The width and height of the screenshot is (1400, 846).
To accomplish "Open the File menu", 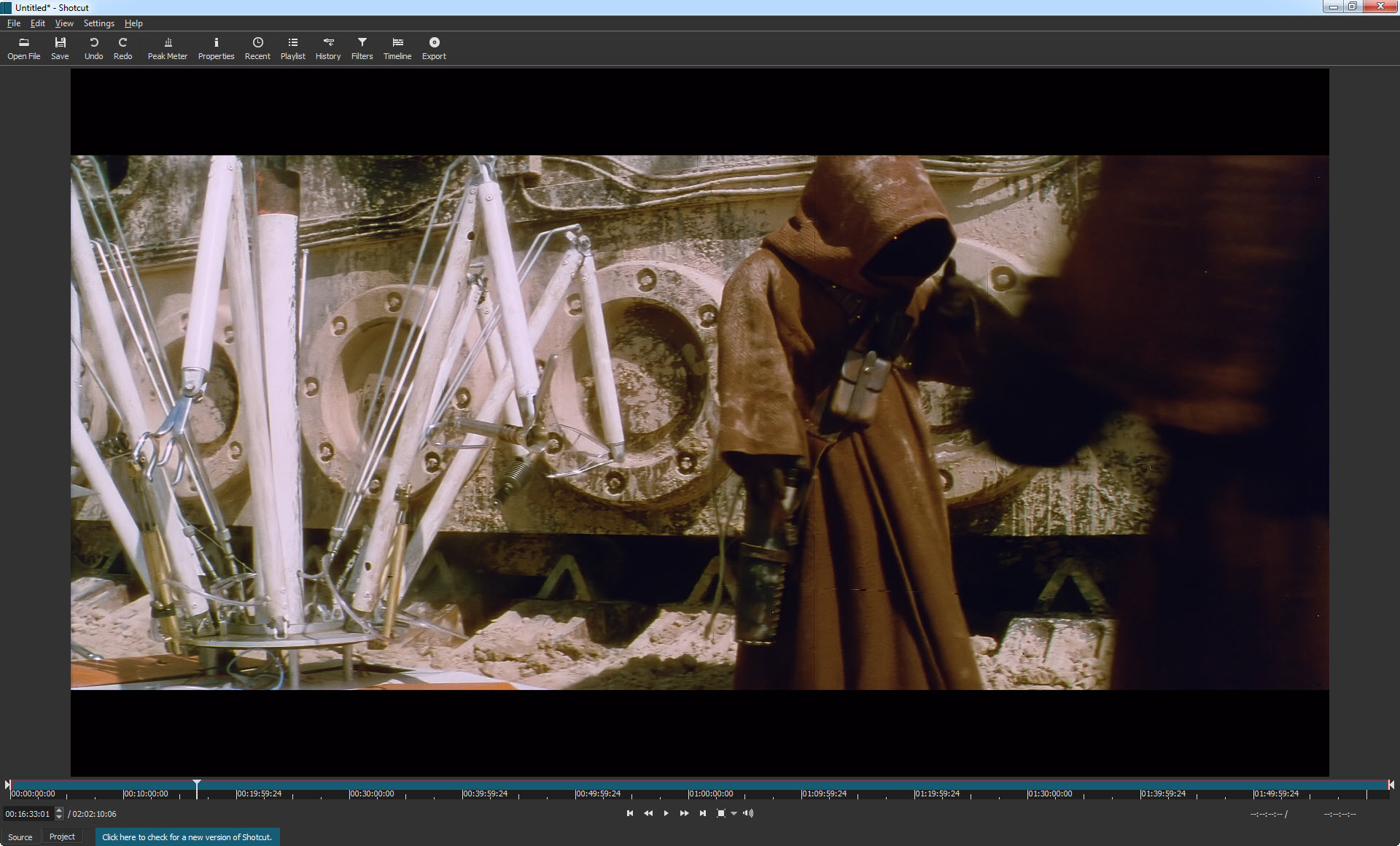I will coord(14,23).
